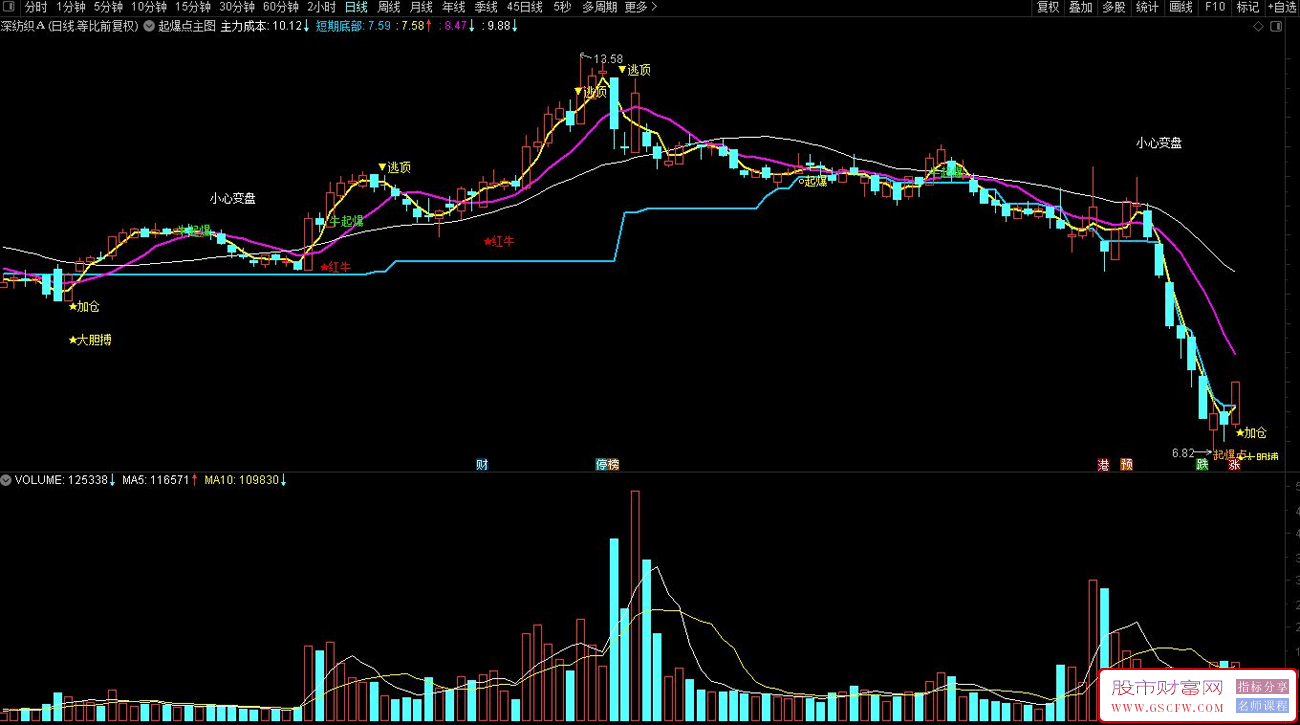Add stock via +自选 button

(1282, 7)
